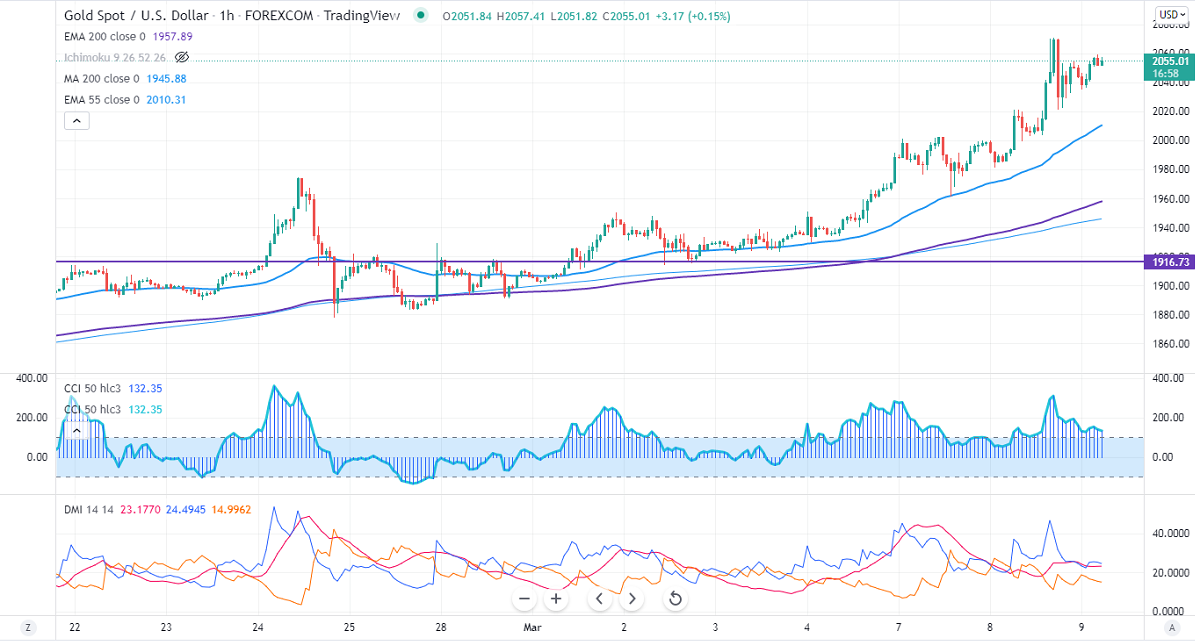Reset the chart view
Image resolution: width=1195 pixels, height=641 pixels.
click(675, 599)
